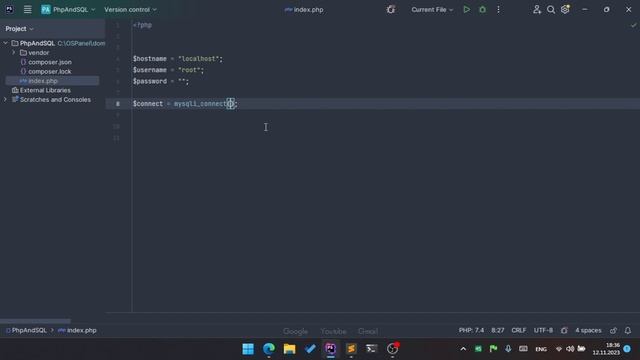The image size is (640, 360).
Task: Change 4 spaces indent setting
Action: pyautogui.click(x=588, y=330)
